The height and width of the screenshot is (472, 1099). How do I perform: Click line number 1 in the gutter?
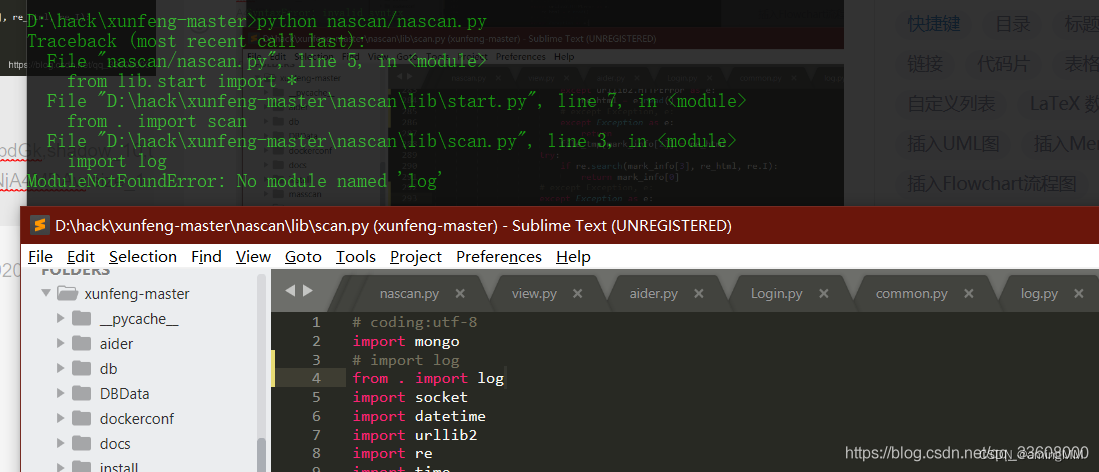tap(316, 322)
